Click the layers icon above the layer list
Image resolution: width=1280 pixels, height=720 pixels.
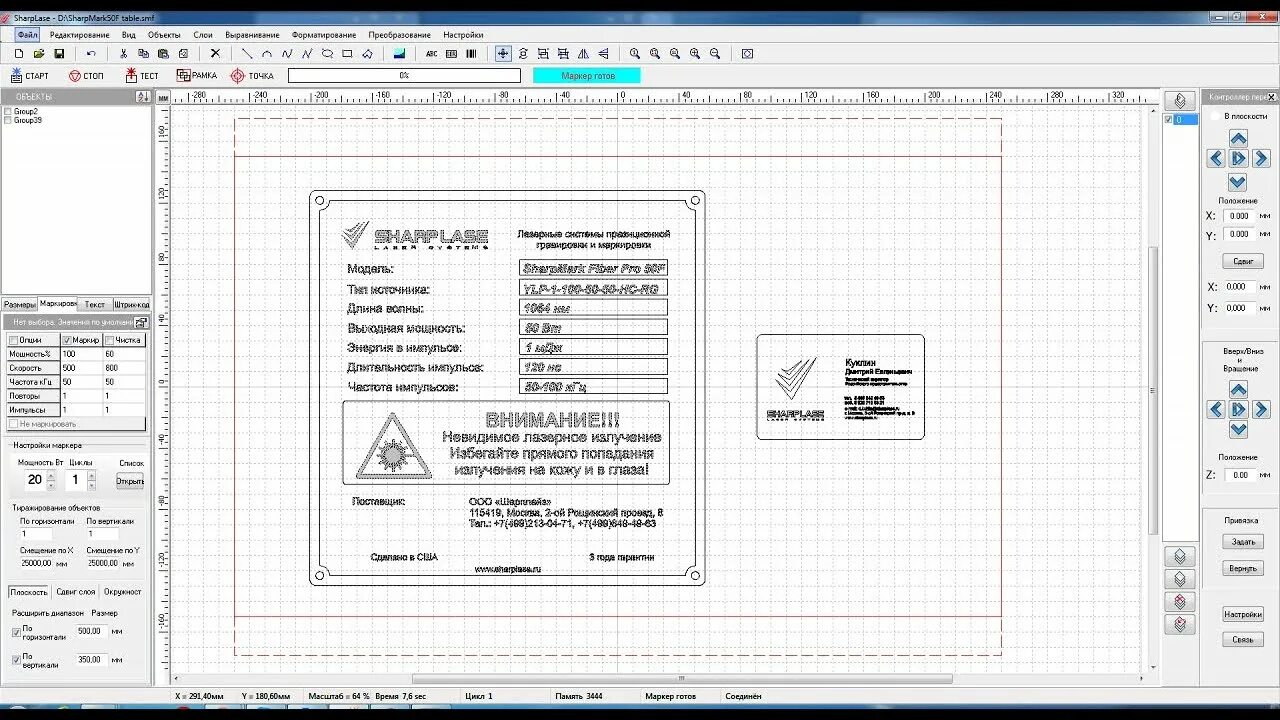point(1180,100)
